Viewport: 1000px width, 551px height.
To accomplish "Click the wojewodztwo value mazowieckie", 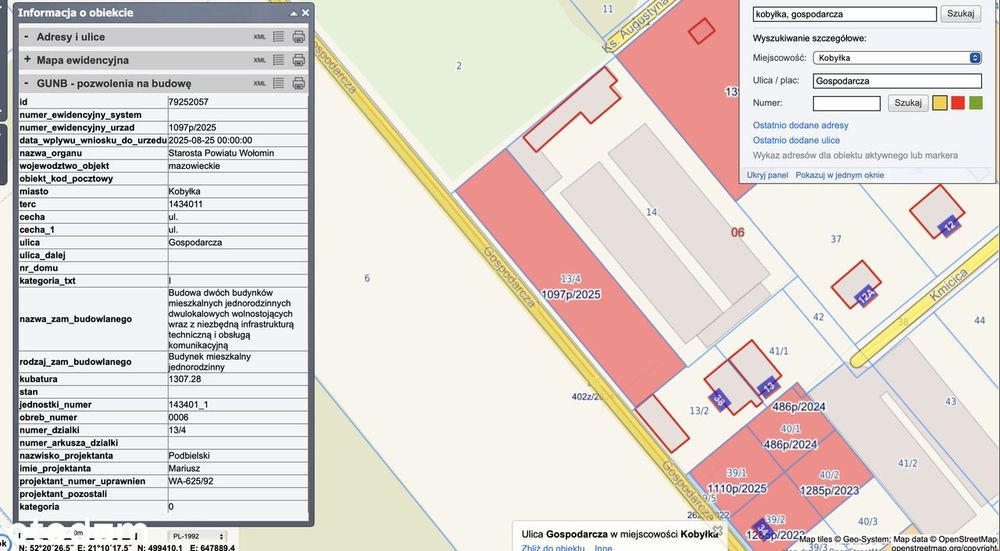I will coord(194,166).
